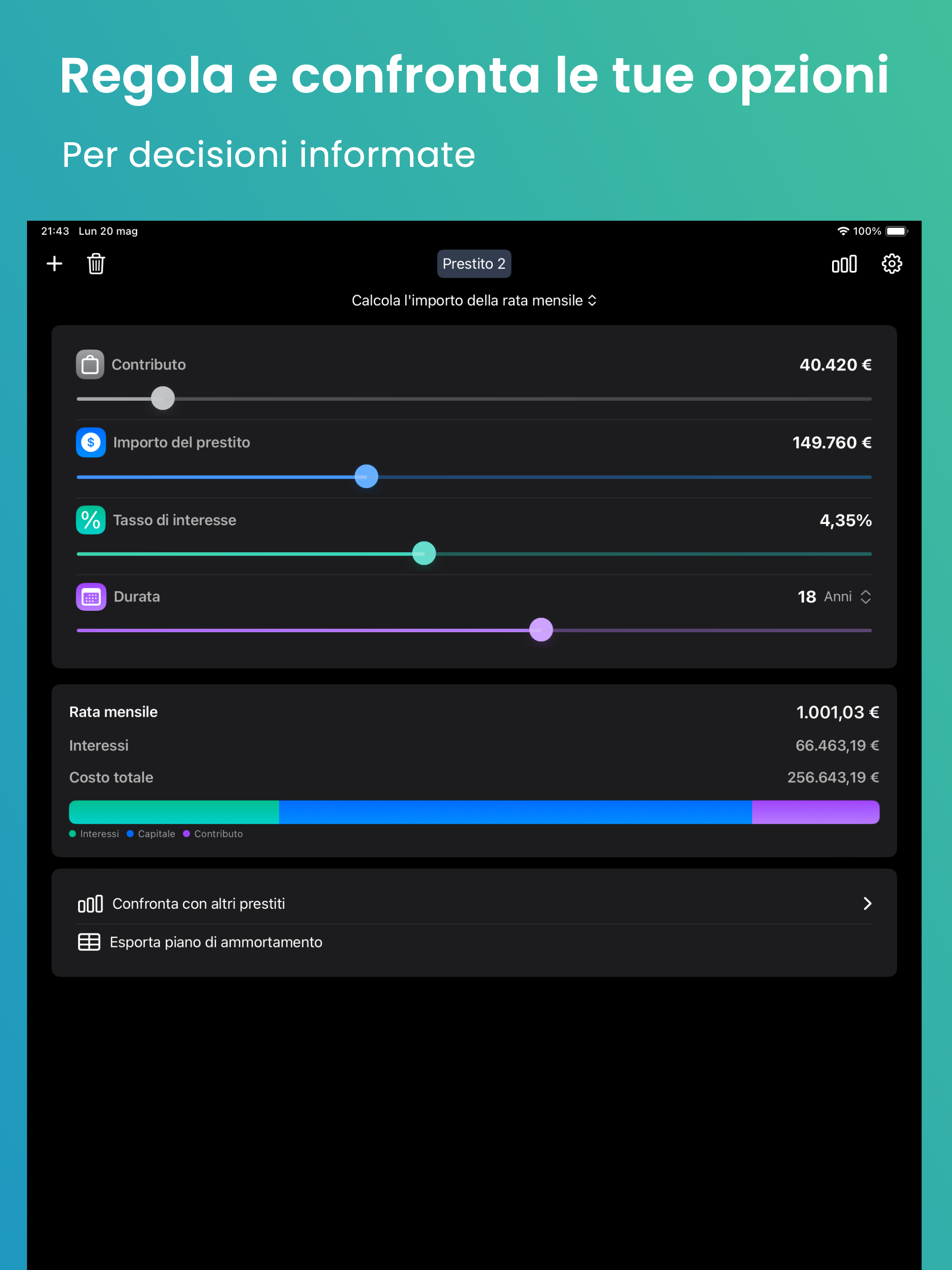
Task: Click the 1.001,03 € monthly payment value
Action: [838, 712]
